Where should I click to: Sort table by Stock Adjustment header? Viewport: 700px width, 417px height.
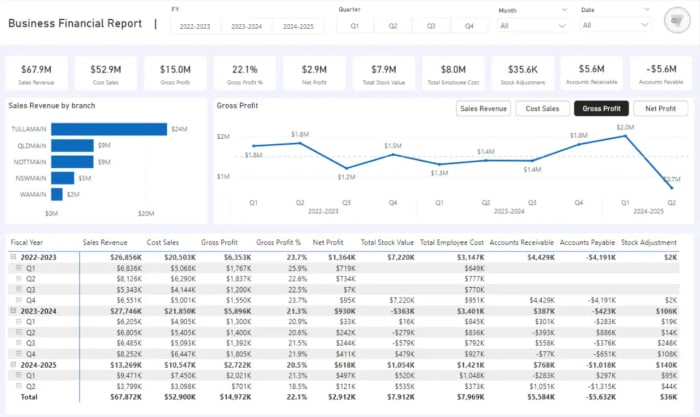[649, 242]
